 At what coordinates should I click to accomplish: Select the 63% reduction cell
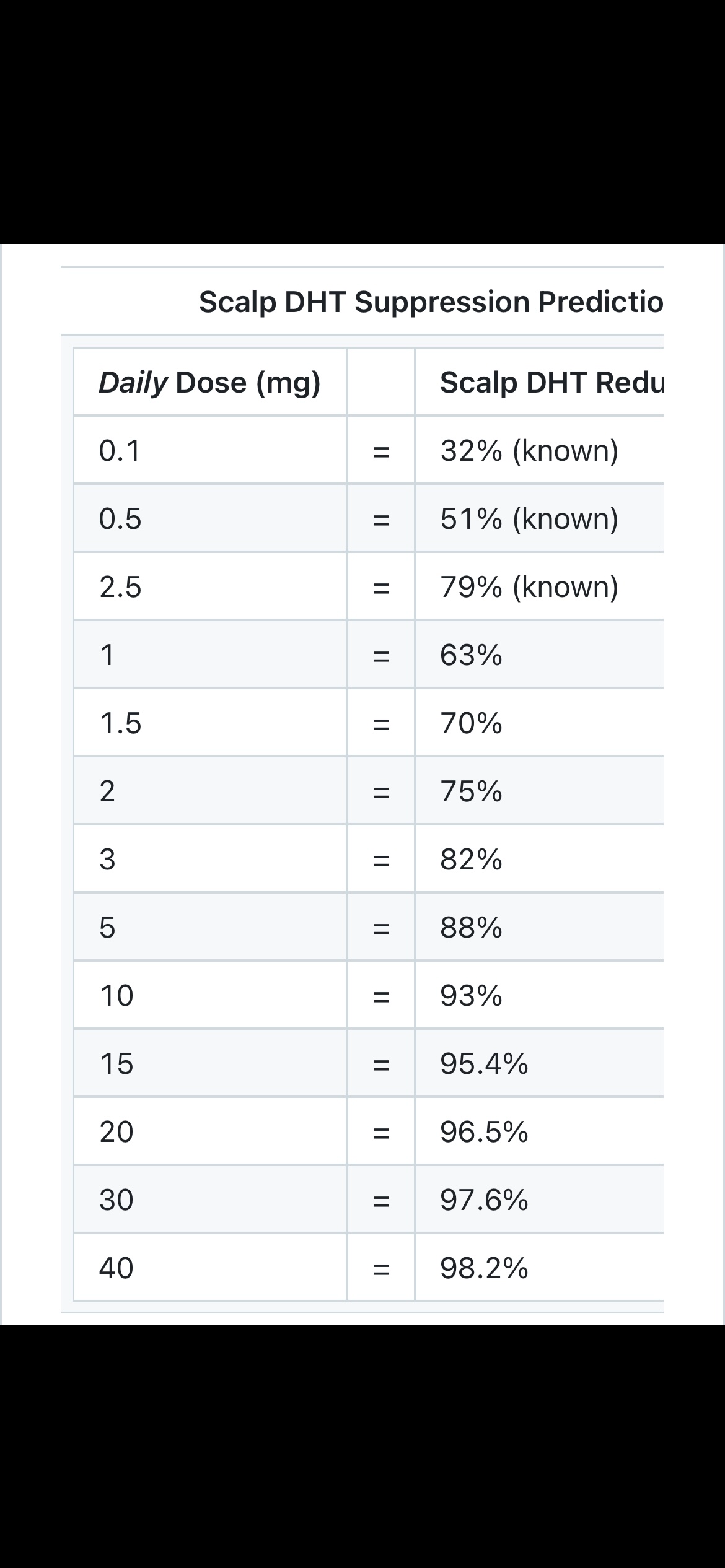[472, 655]
